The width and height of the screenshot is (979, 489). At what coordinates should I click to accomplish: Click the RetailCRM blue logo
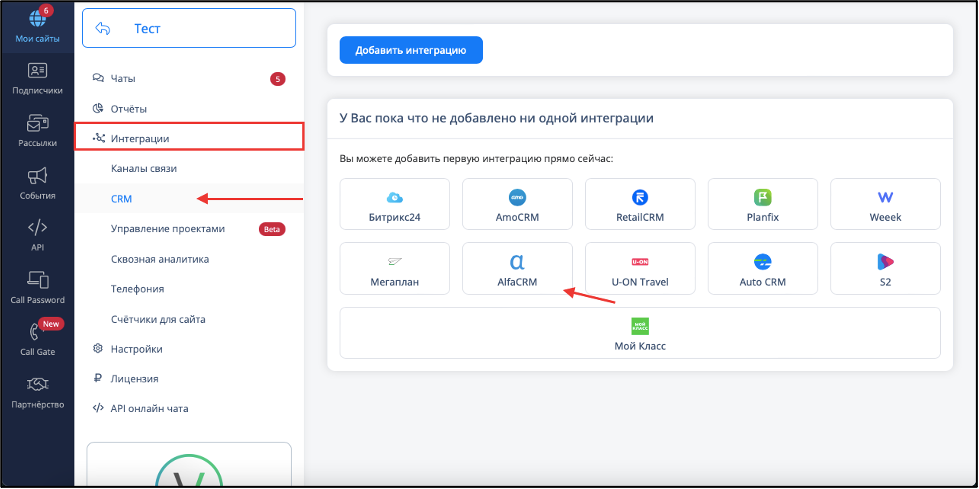point(640,197)
